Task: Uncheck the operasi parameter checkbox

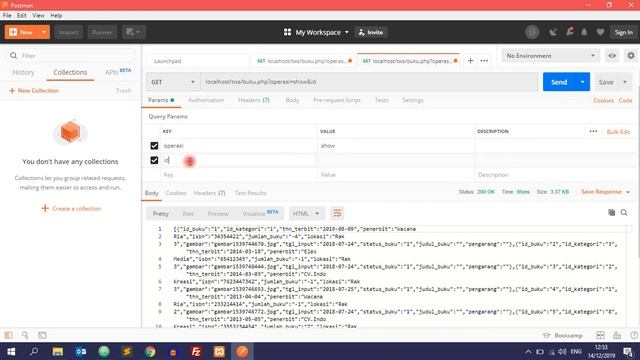Action: pyautogui.click(x=154, y=146)
